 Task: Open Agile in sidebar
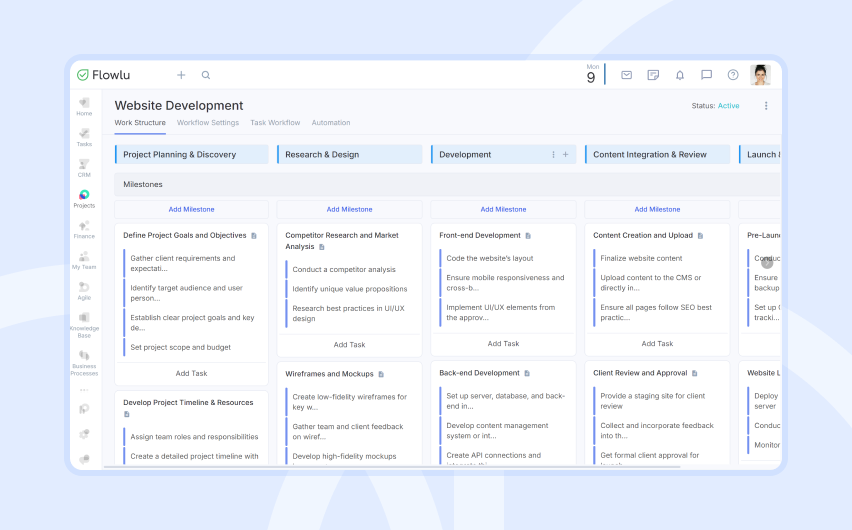click(x=84, y=291)
